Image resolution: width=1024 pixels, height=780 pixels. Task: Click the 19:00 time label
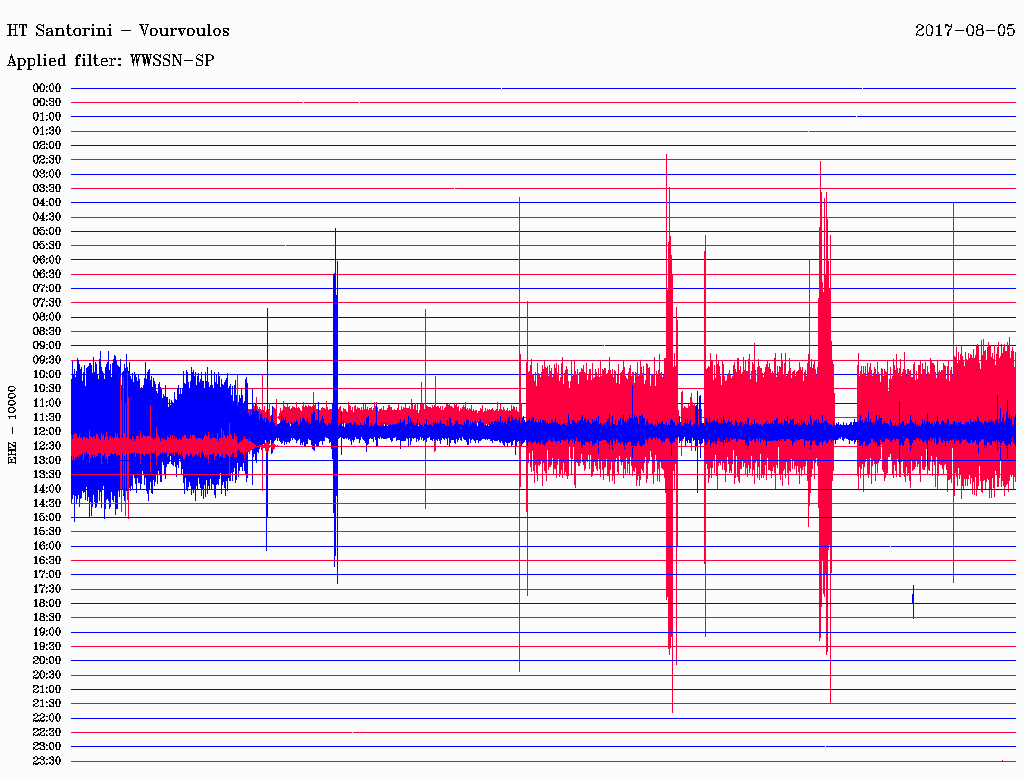47,632
